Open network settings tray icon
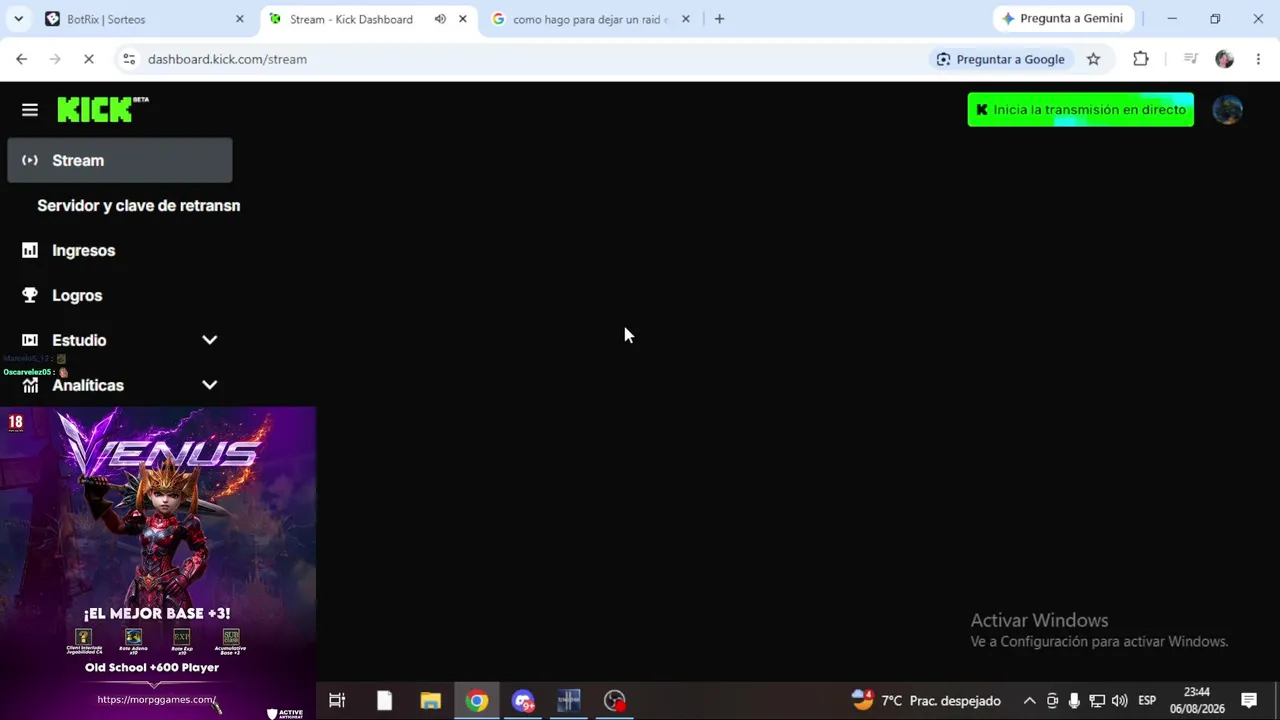The height and width of the screenshot is (720, 1280). (x=1097, y=701)
